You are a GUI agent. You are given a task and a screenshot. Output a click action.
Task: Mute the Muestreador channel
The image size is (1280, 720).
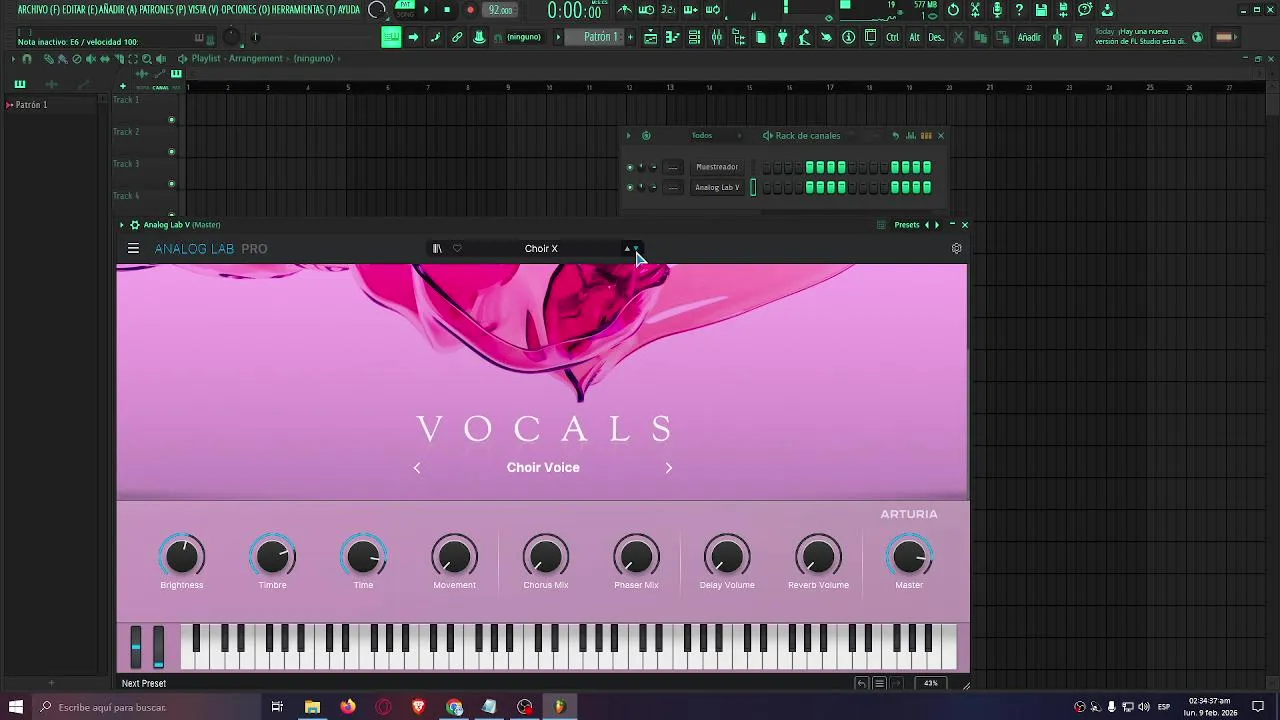(629, 167)
